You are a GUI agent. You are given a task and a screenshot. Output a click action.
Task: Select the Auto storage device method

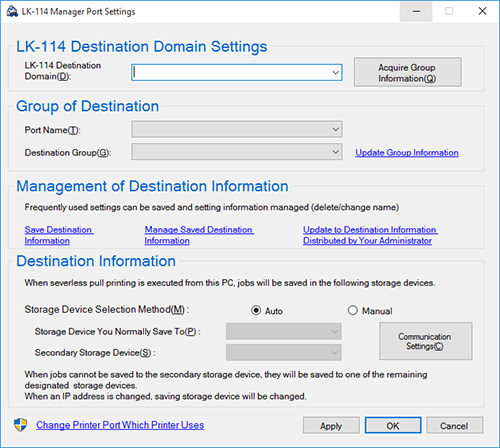[x=256, y=311]
